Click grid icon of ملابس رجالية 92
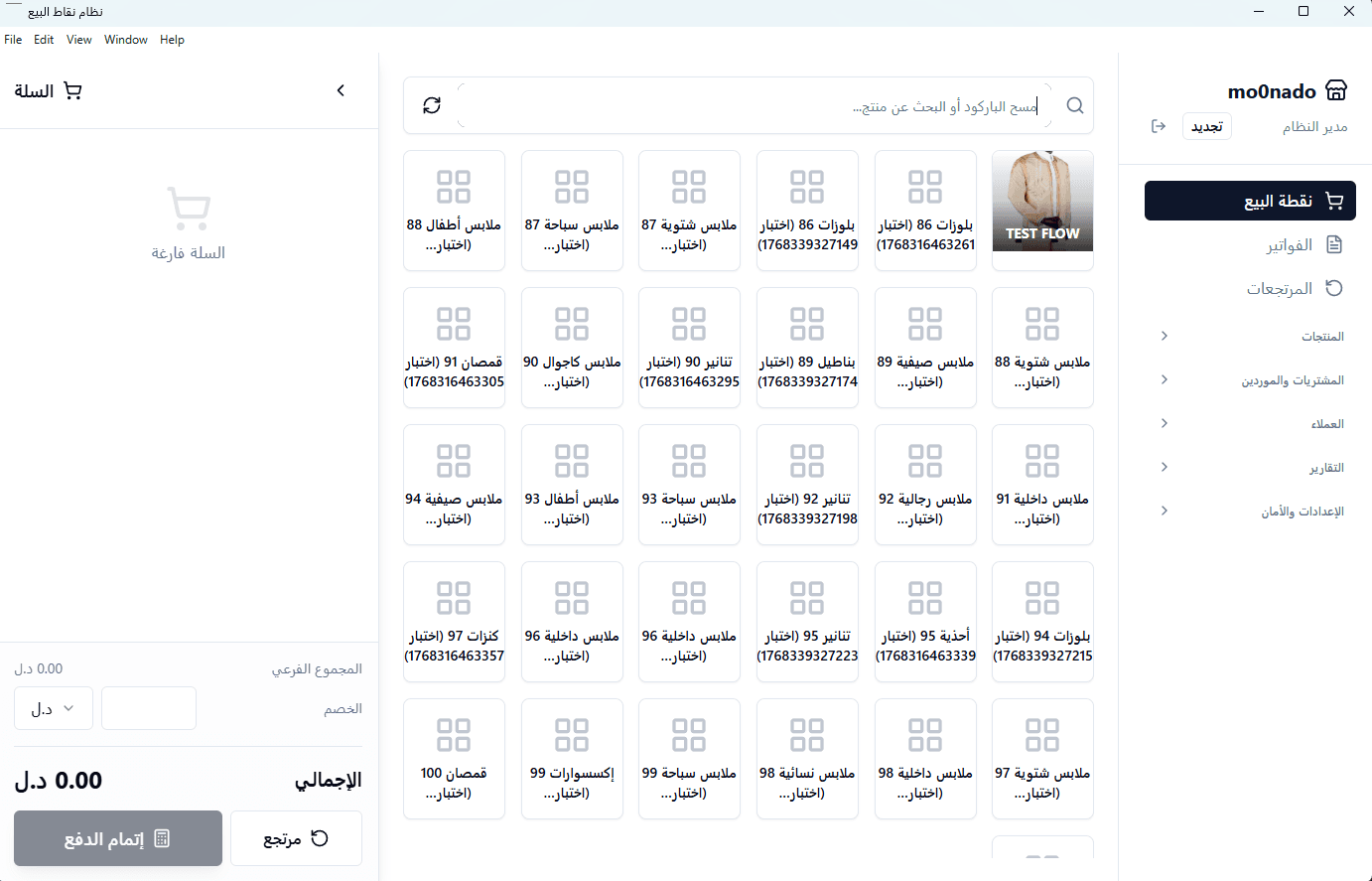The image size is (1372, 881). pos(925,461)
